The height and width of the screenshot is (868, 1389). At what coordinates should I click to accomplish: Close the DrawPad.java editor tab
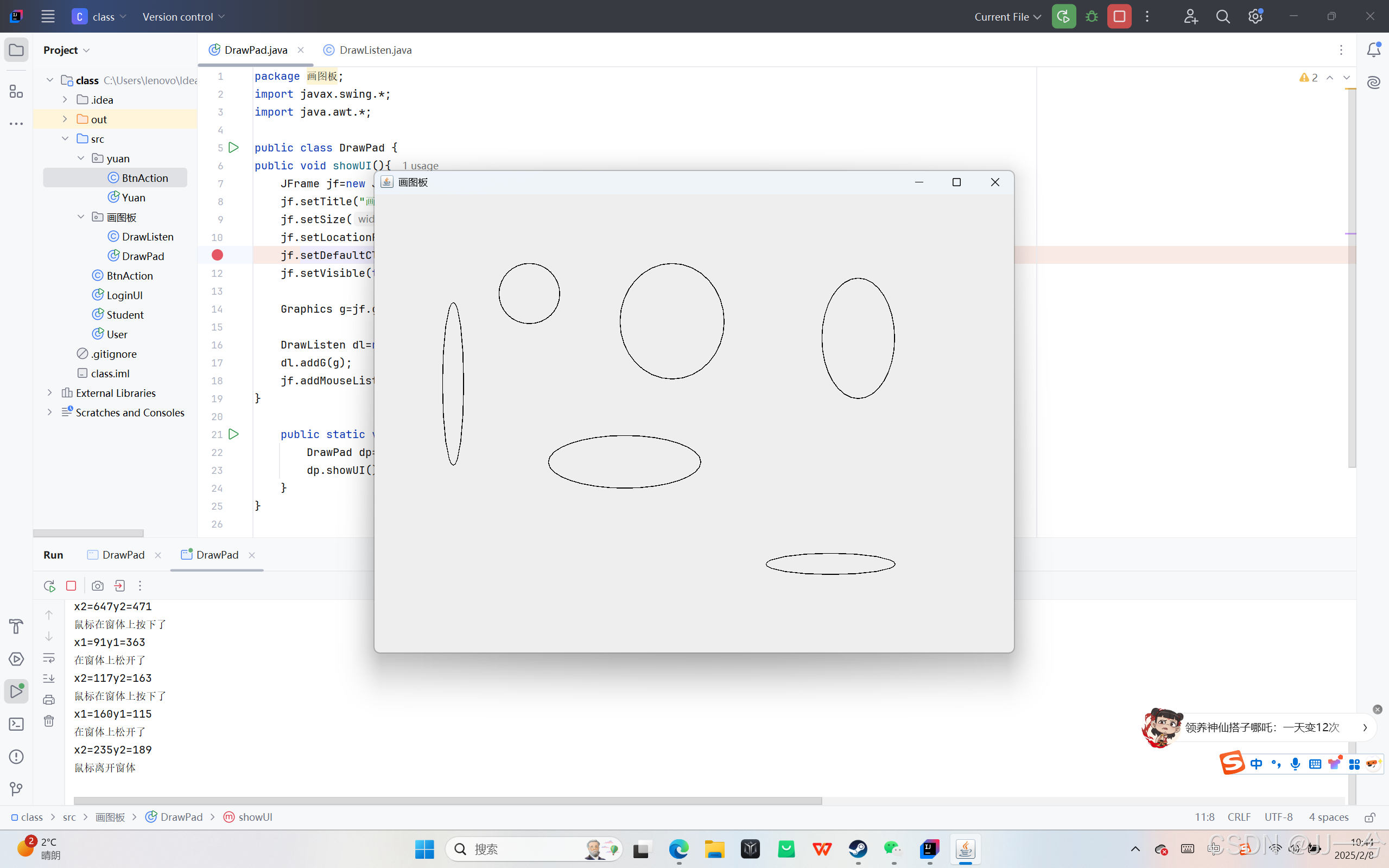coord(301,50)
